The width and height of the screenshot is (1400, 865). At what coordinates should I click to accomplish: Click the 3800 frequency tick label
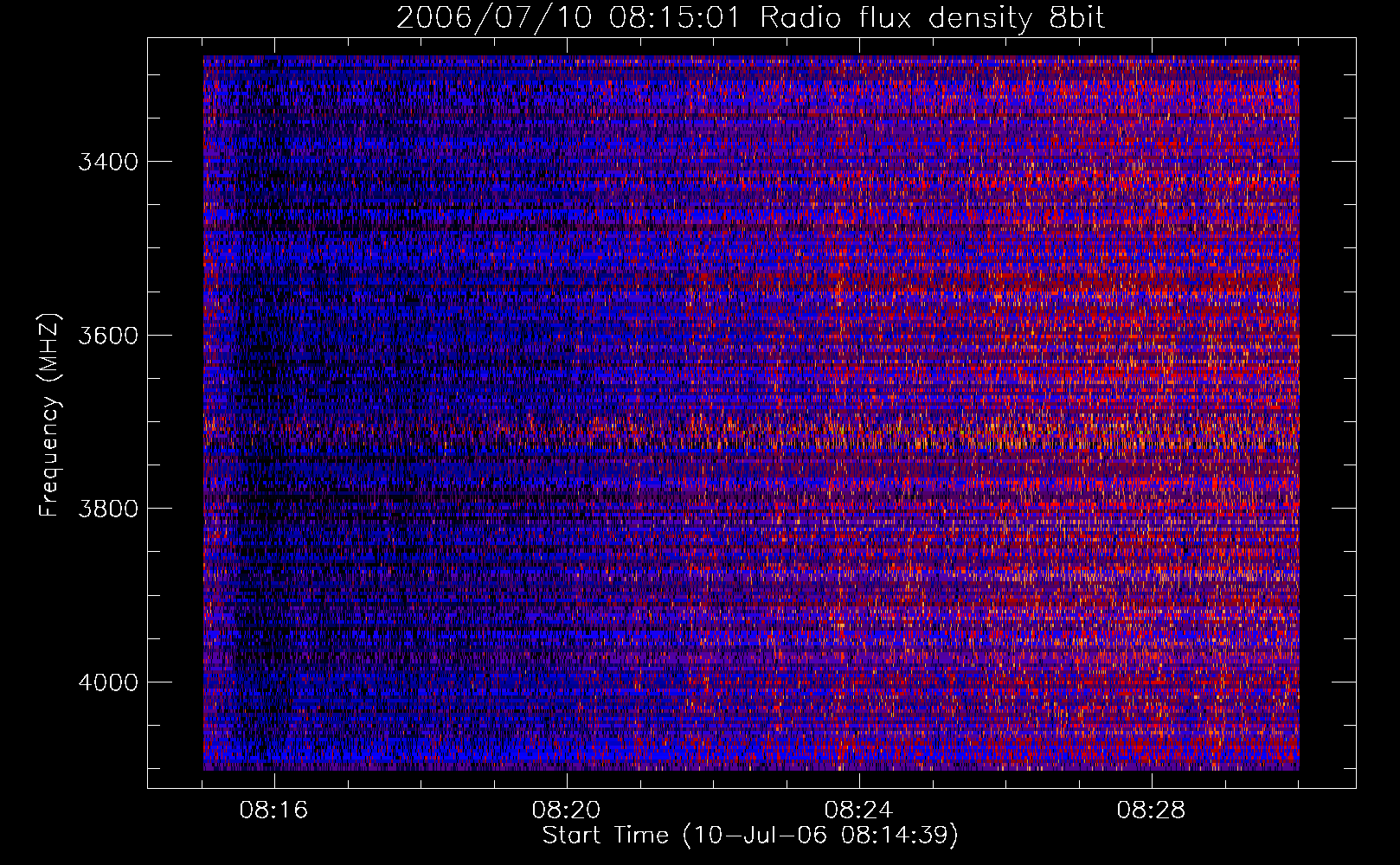tap(108, 509)
